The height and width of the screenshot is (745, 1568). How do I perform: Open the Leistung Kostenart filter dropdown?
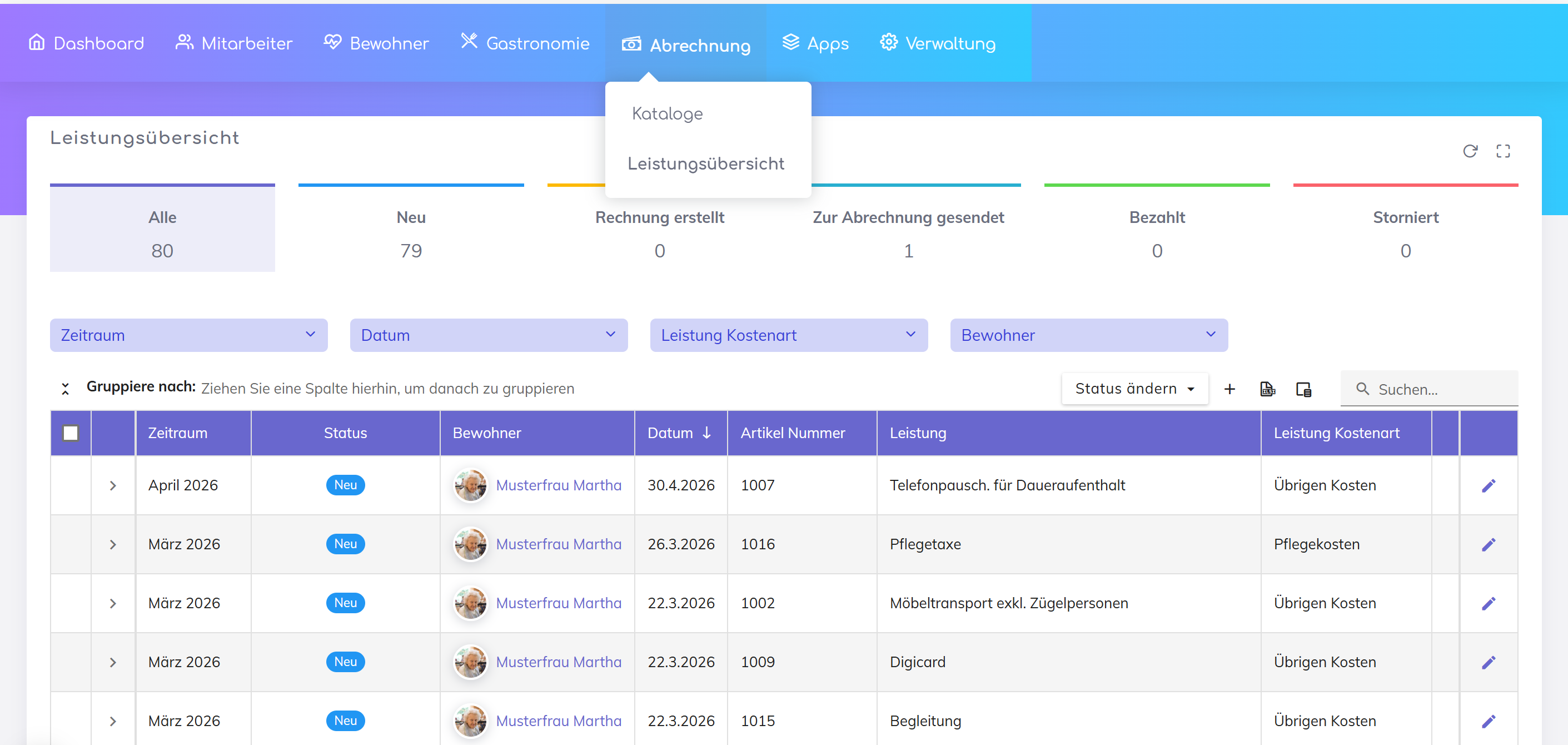pos(788,335)
